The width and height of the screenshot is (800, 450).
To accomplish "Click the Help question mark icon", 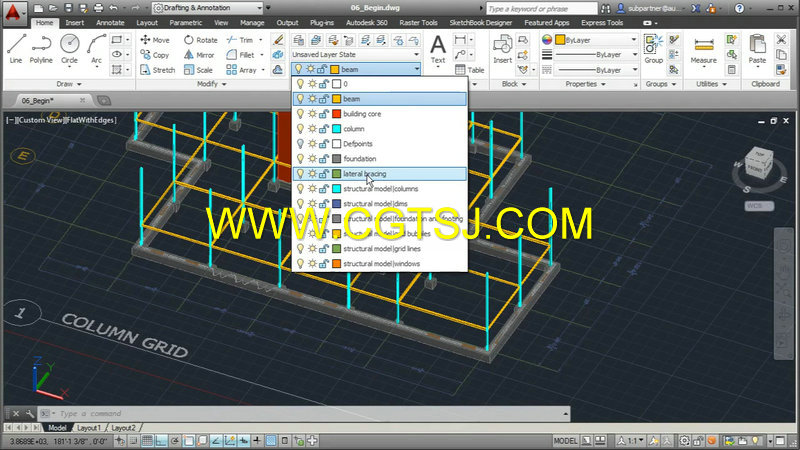I will [739, 8].
